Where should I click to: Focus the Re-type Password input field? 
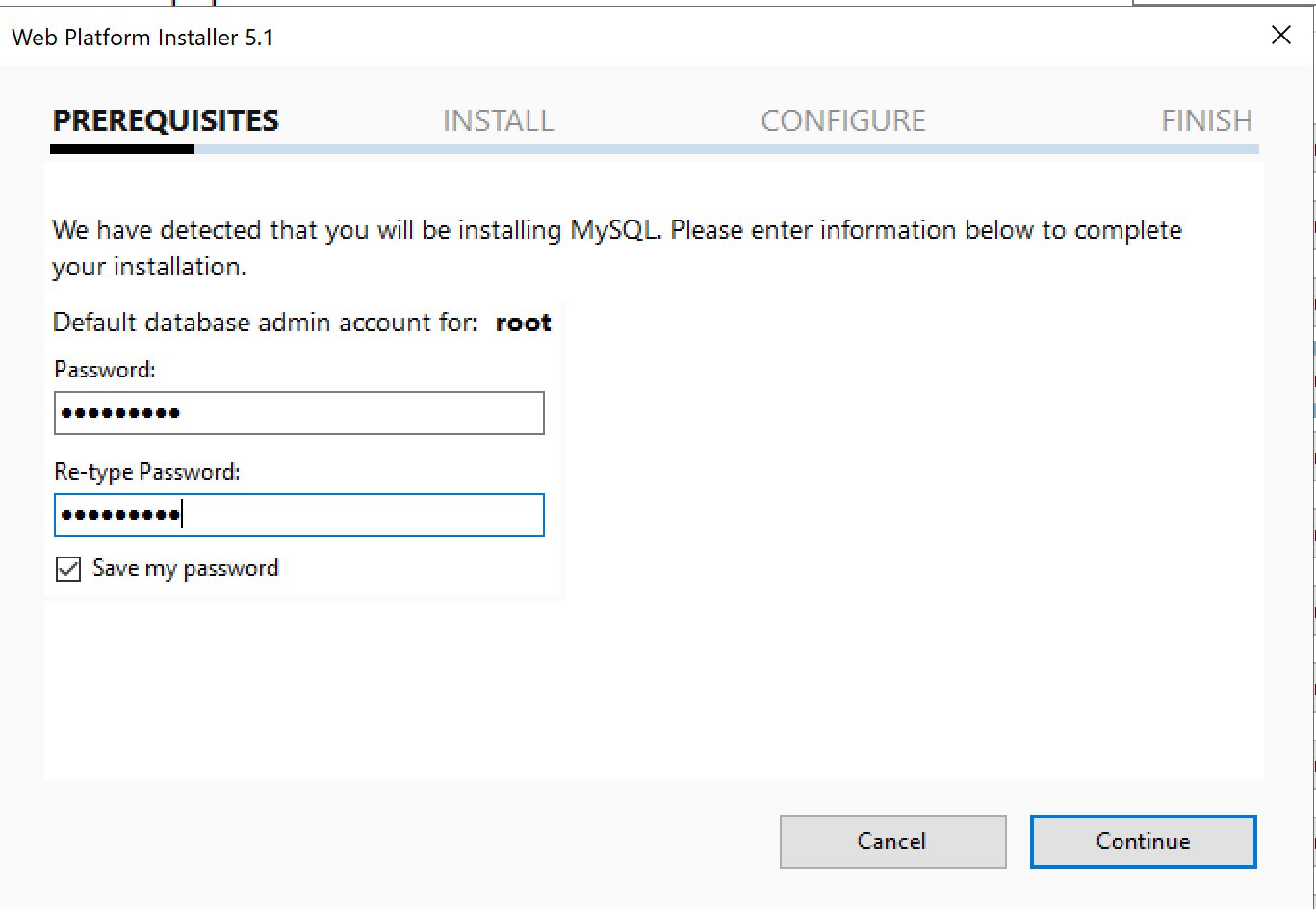[299, 515]
